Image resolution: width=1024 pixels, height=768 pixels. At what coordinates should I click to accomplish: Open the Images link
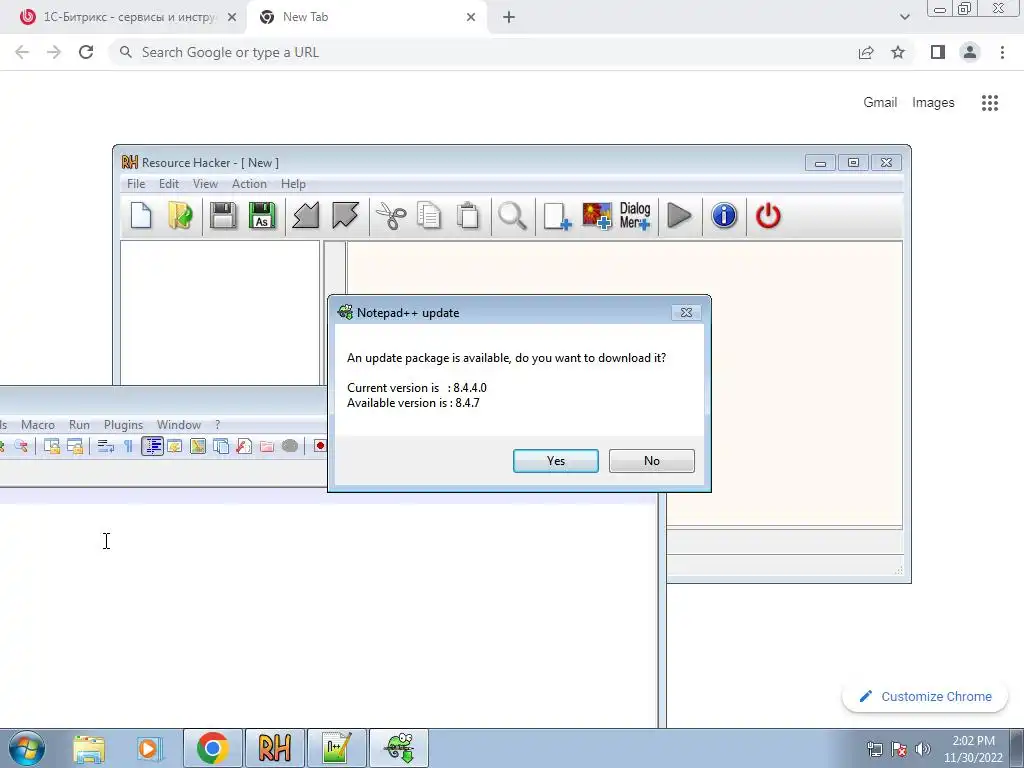[x=933, y=103]
